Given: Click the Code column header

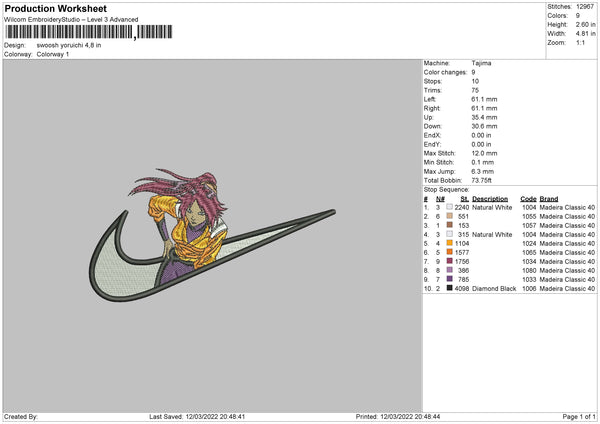Looking at the screenshot, I should (x=528, y=199).
